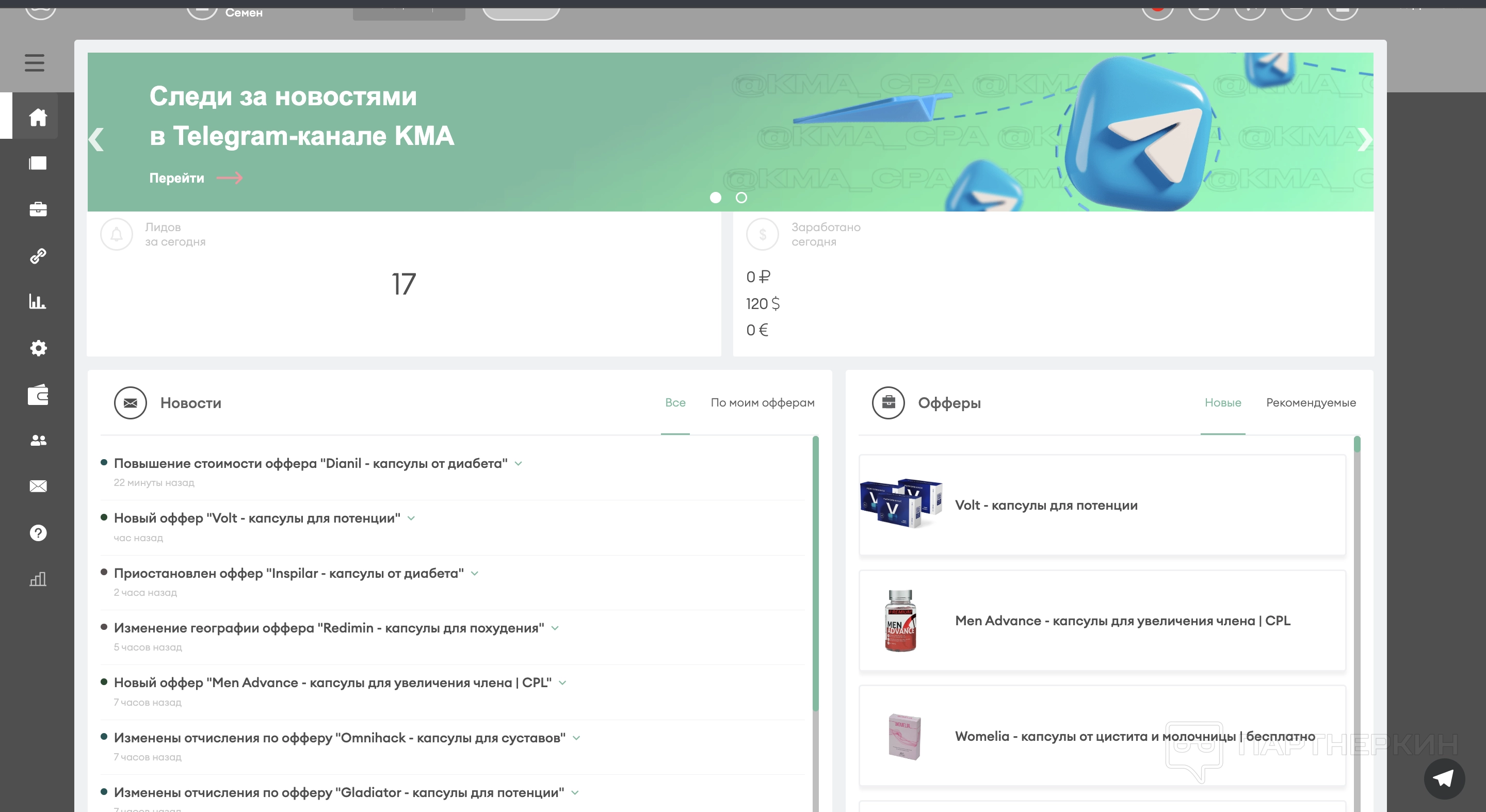The width and height of the screenshot is (1486, 812).
Task: Open the question mark help icon
Action: pyautogui.click(x=38, y=533)
